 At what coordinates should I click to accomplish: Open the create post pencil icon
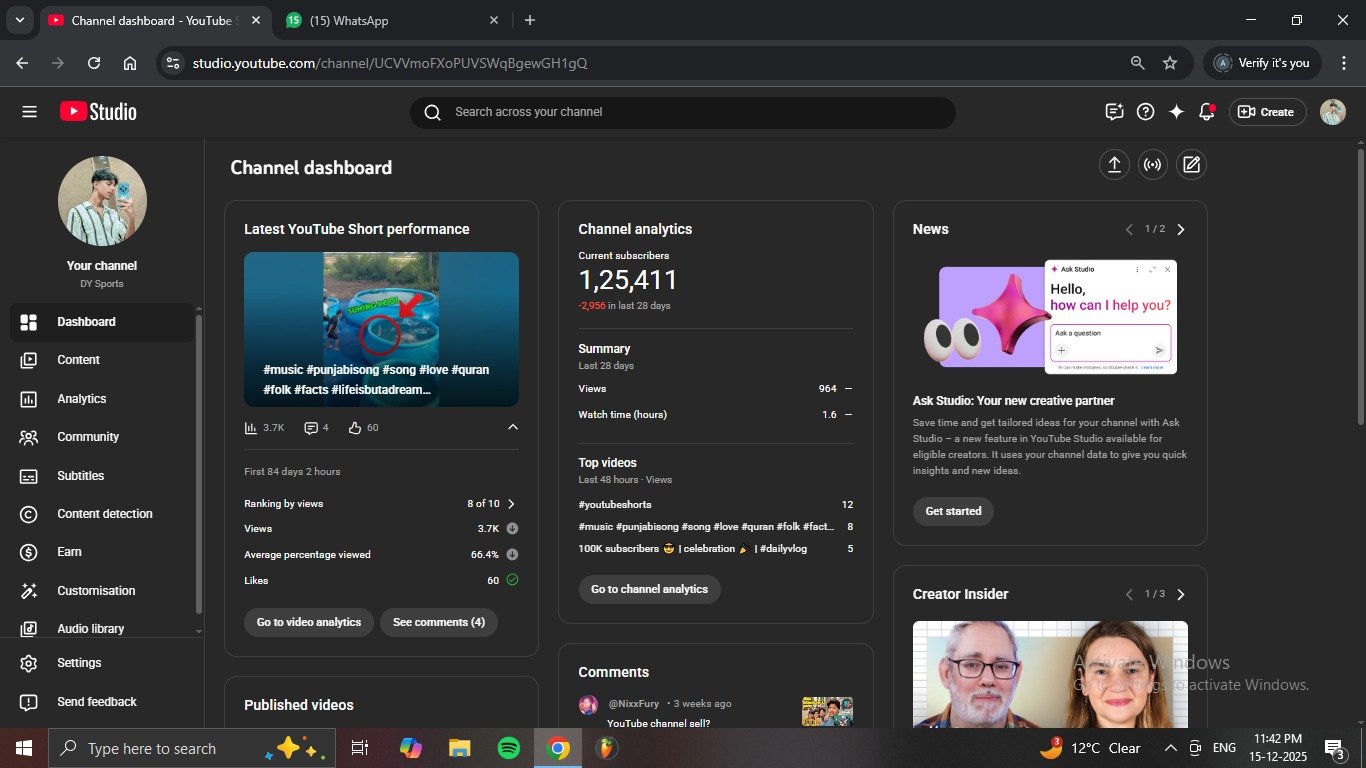click(x=1191, y=165)
